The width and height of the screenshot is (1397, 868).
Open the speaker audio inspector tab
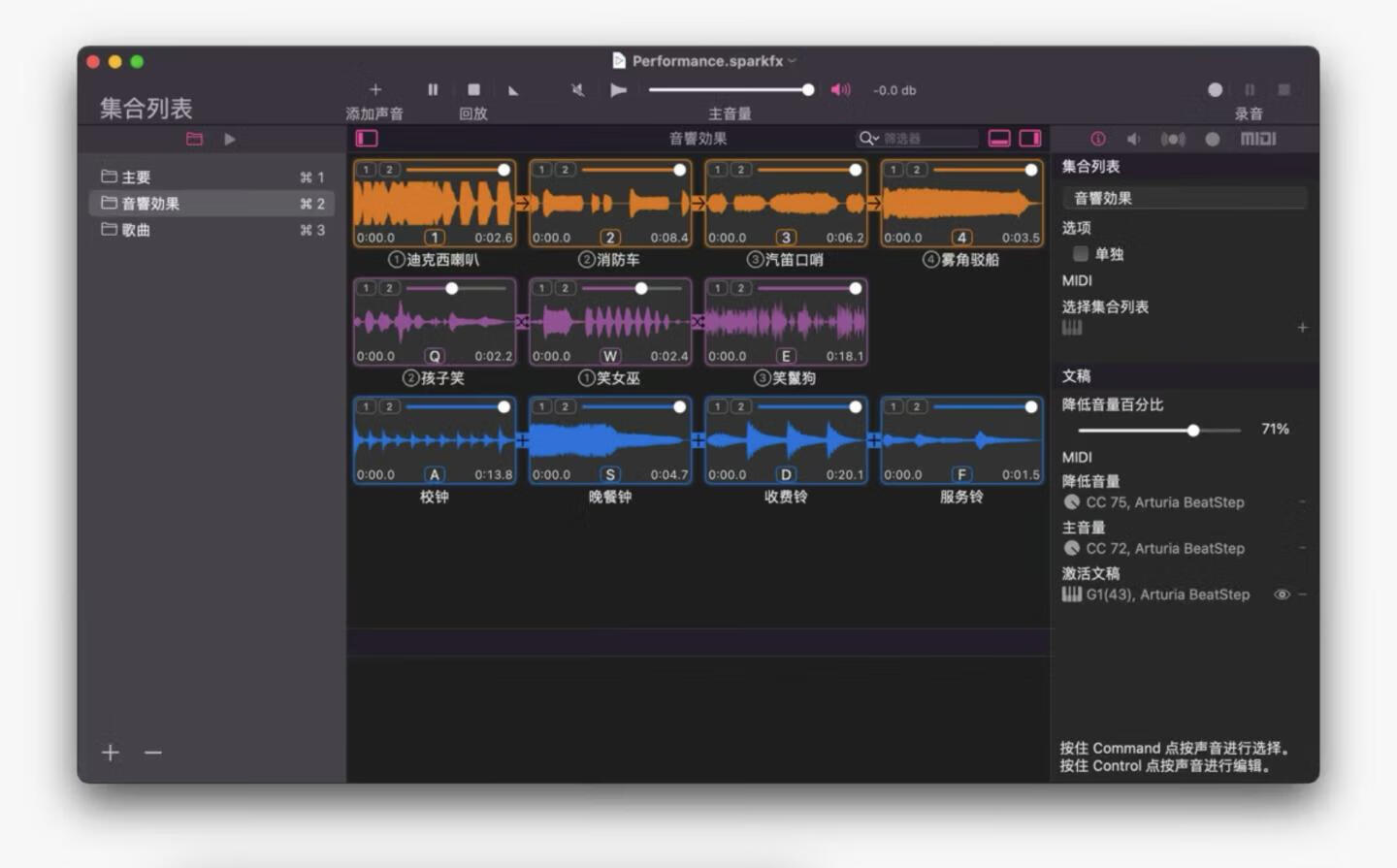point(1133,139)
